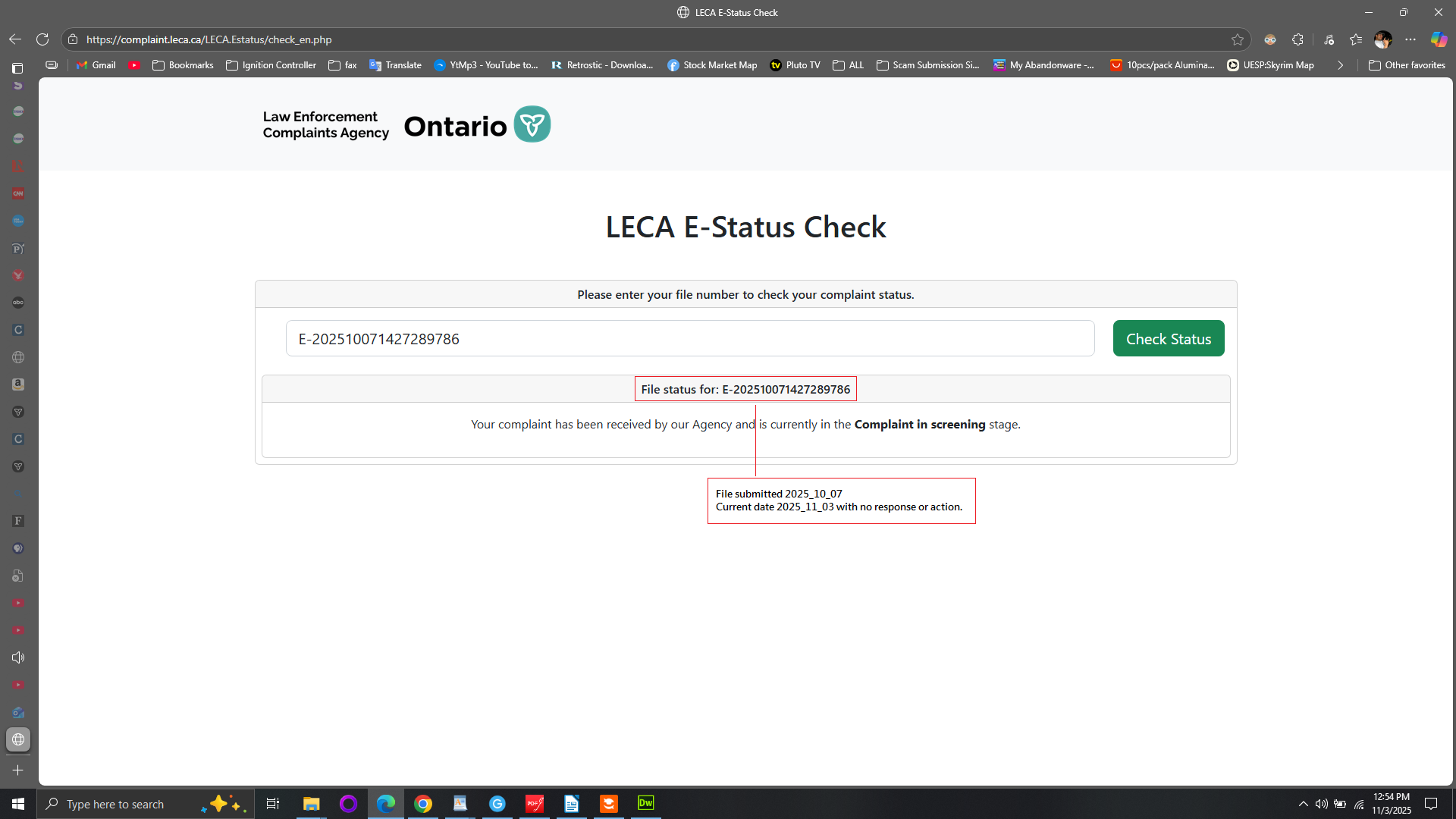Go back using the back arrow

(x=15, y=39)
